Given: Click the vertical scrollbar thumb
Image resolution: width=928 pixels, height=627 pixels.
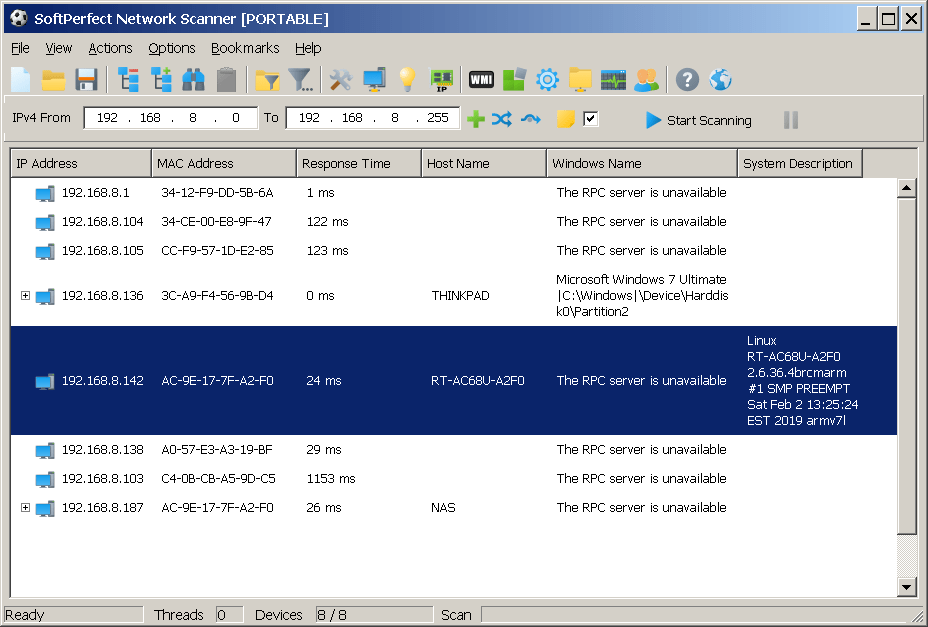Looking at the screenshot, I should 907,366.
